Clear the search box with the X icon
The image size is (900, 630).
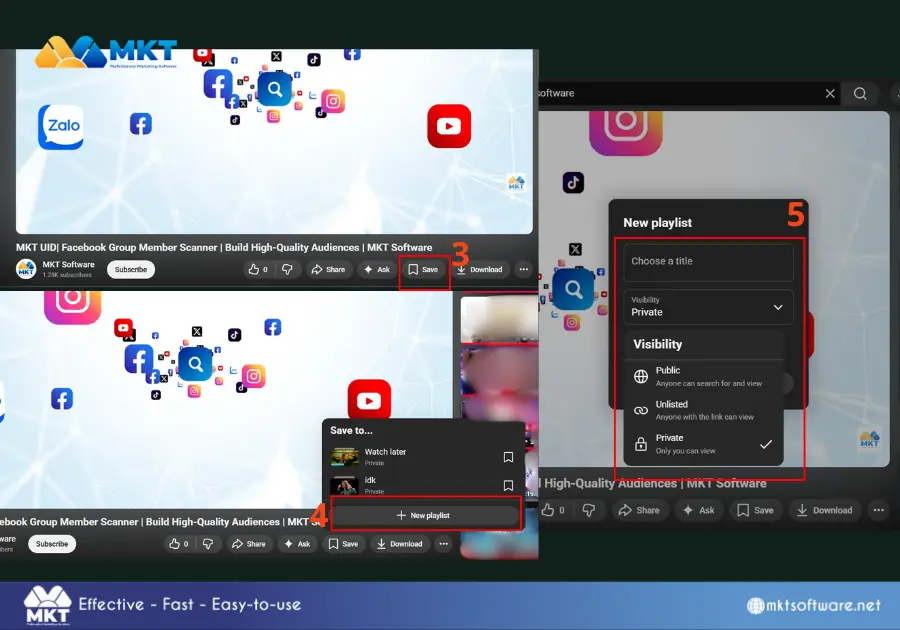coord(830,94)
